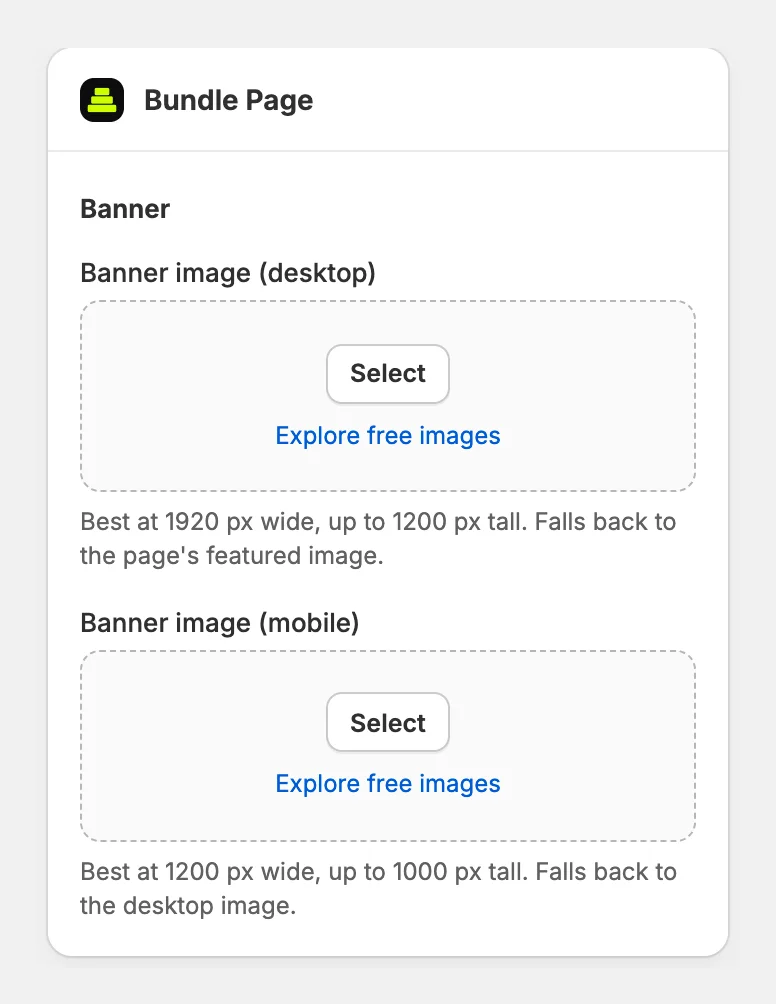
Task: Click the Banner section heading
Action: (x=125, y=209)
